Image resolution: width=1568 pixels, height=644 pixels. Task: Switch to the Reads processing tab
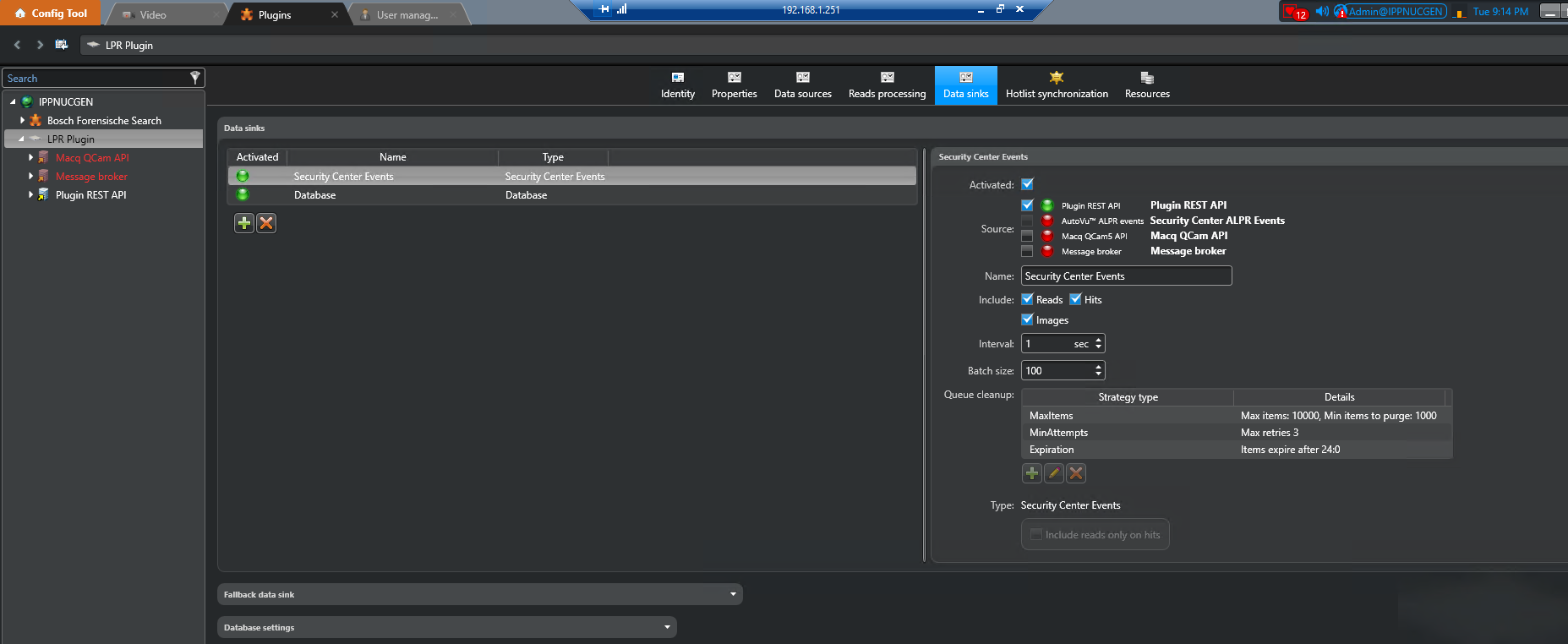tap(887, 85)
